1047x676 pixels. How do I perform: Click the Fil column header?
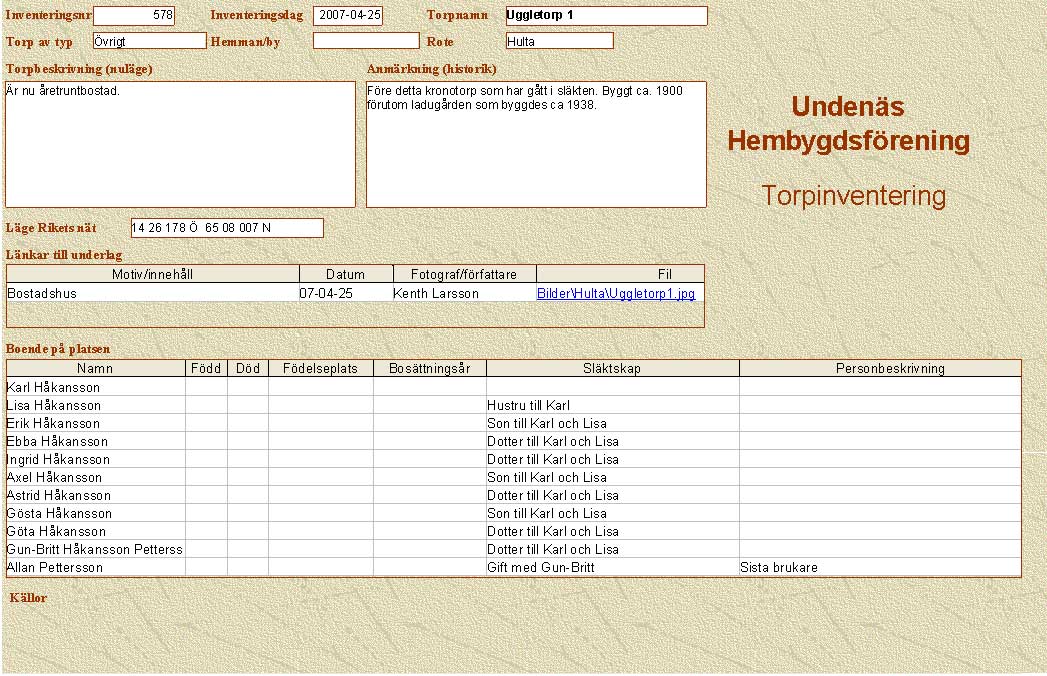[x=665, y=274]
